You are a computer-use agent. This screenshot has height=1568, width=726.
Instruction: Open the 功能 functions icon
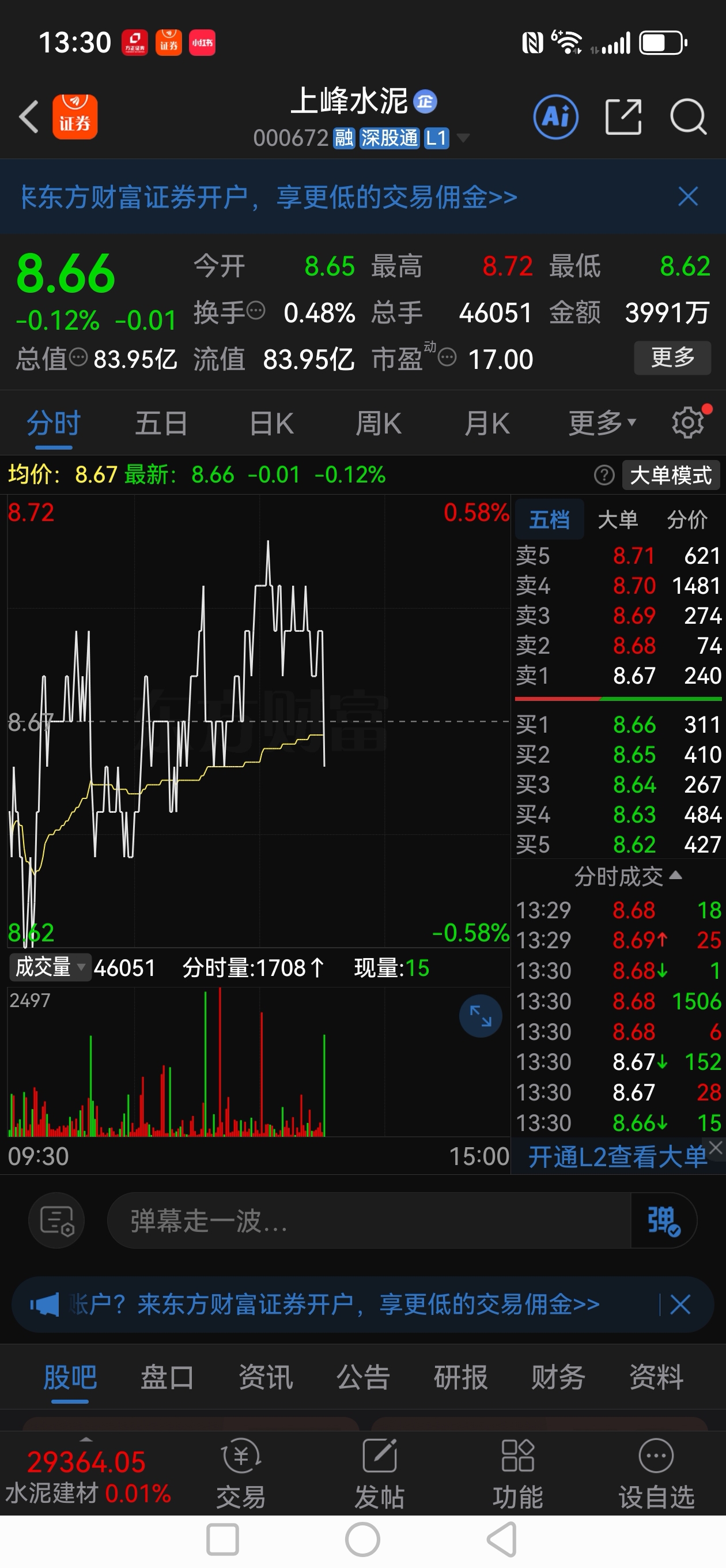click(x=517, y=1473)
